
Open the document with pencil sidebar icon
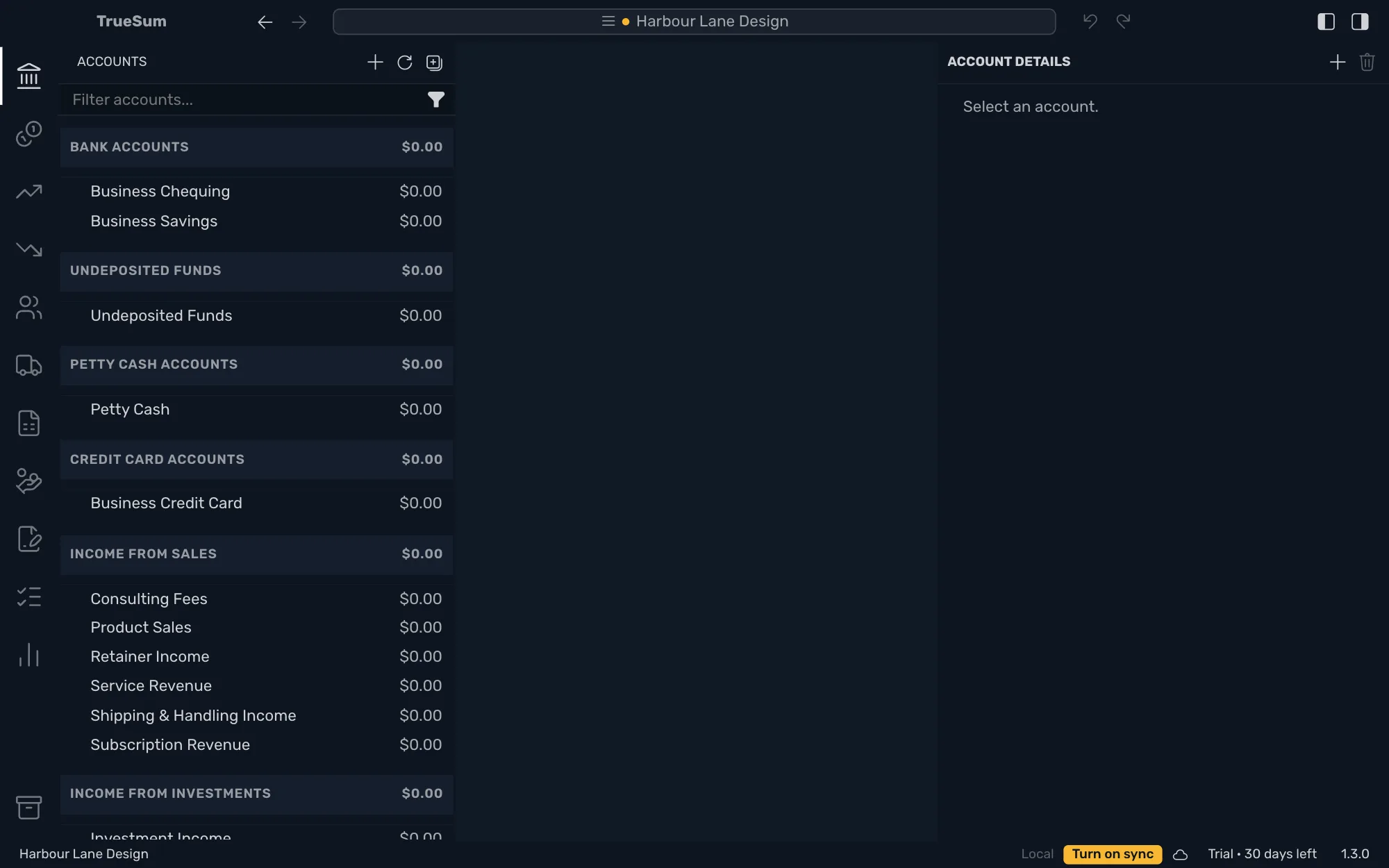[28, 539]
